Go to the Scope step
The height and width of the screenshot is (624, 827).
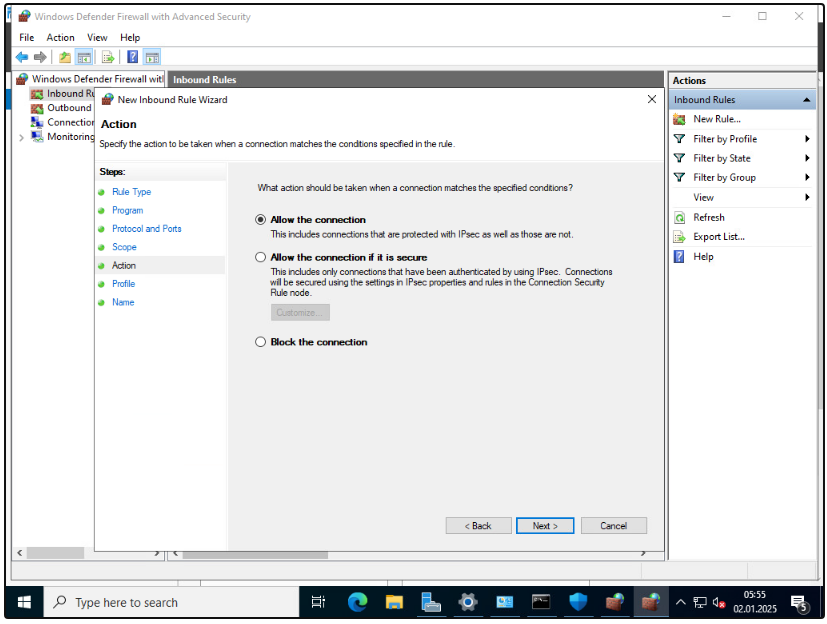click(x=124, y=247)
